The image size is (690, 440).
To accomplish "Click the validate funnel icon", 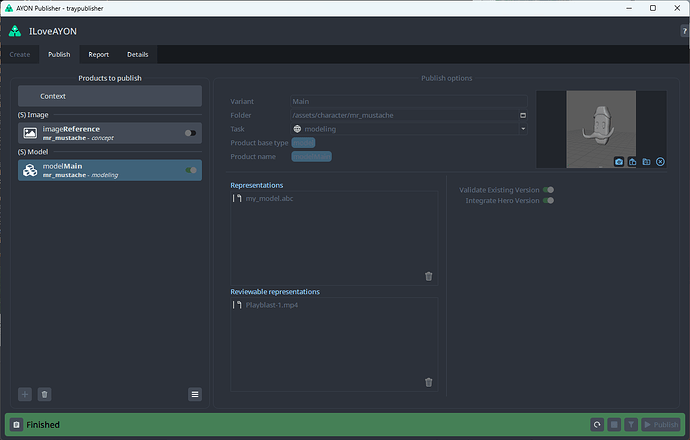I will [x=631, y=425].
